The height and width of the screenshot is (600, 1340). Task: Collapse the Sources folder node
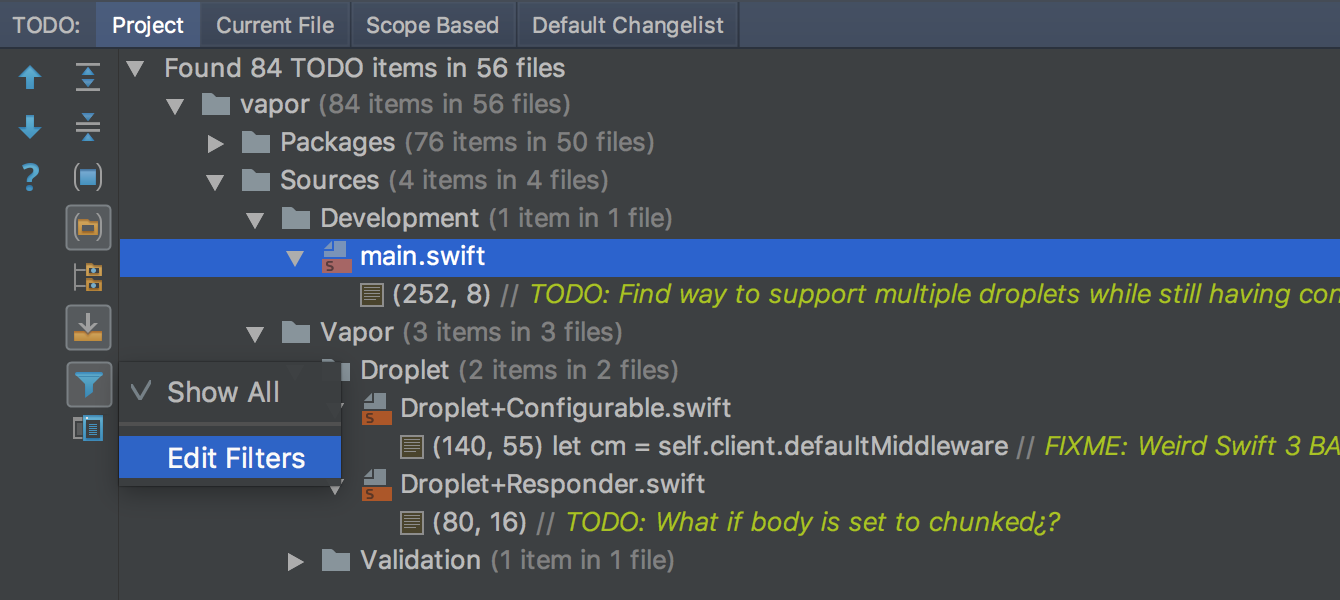click(x=215, y=181)
